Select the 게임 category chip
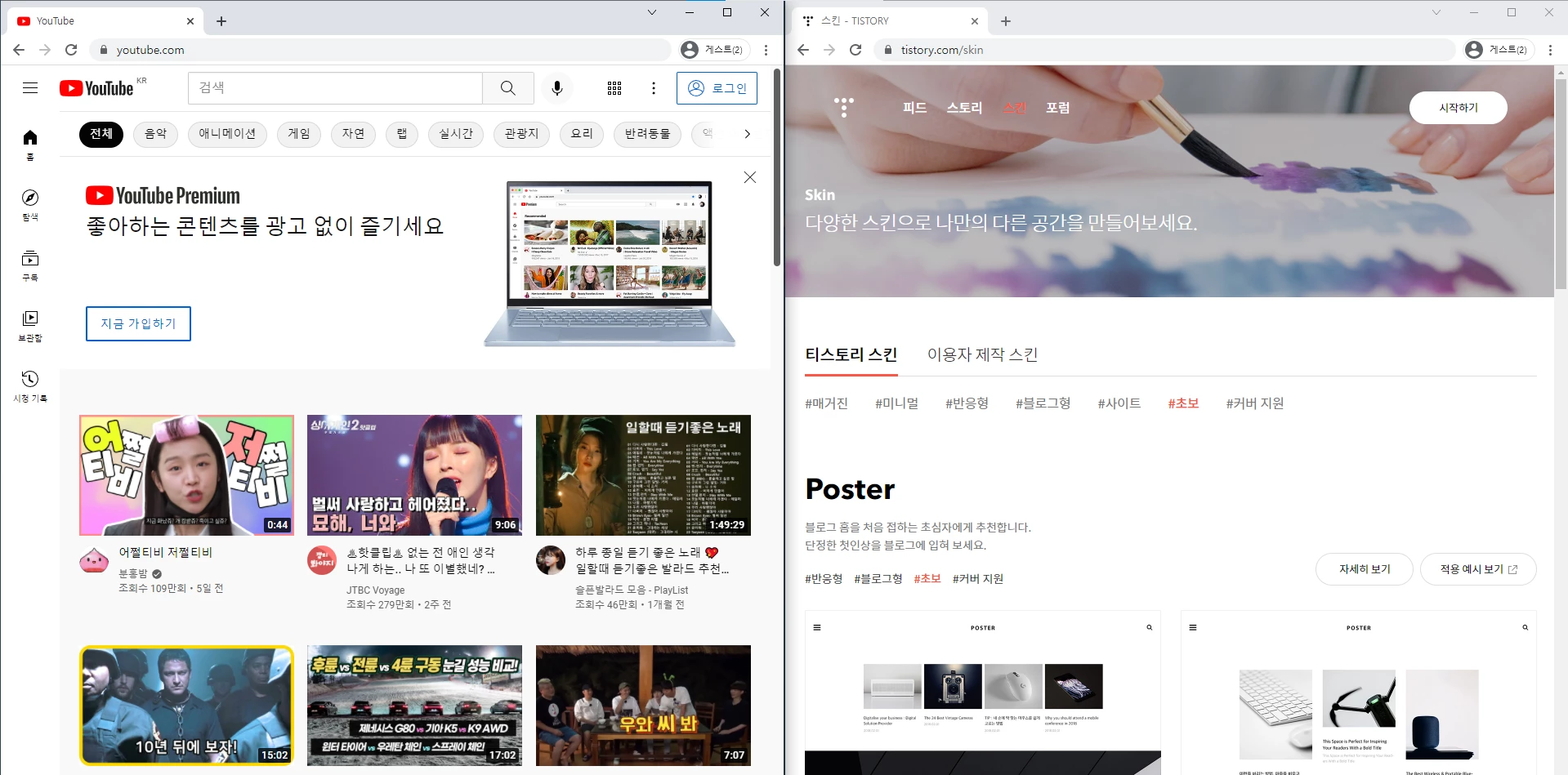Image resolution: width=1568 pixels, height=775 pixels. tap(299, 134)
